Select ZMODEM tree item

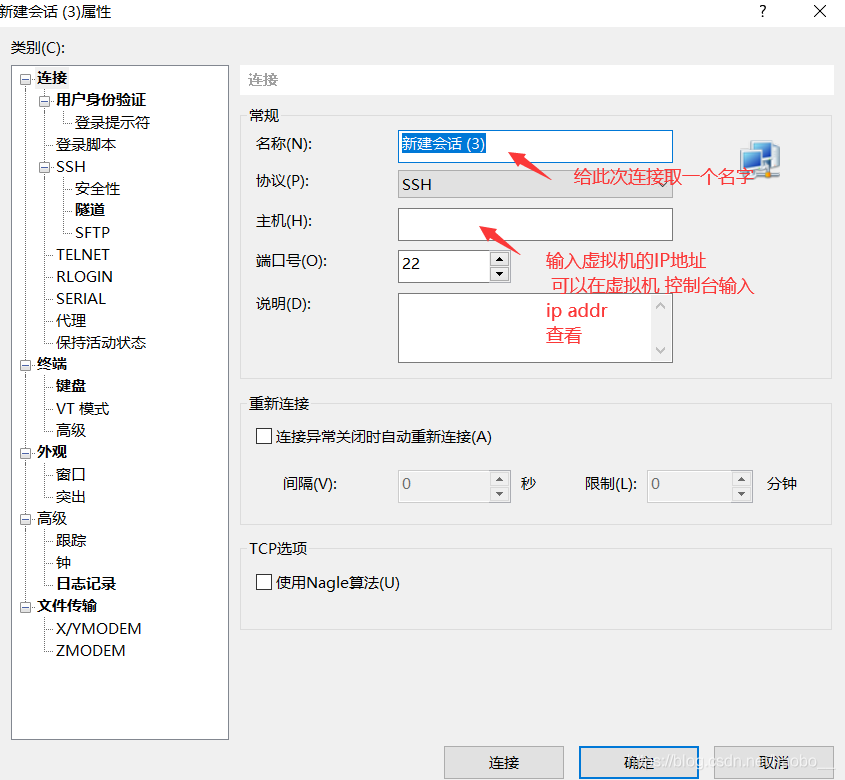point(91,651)
